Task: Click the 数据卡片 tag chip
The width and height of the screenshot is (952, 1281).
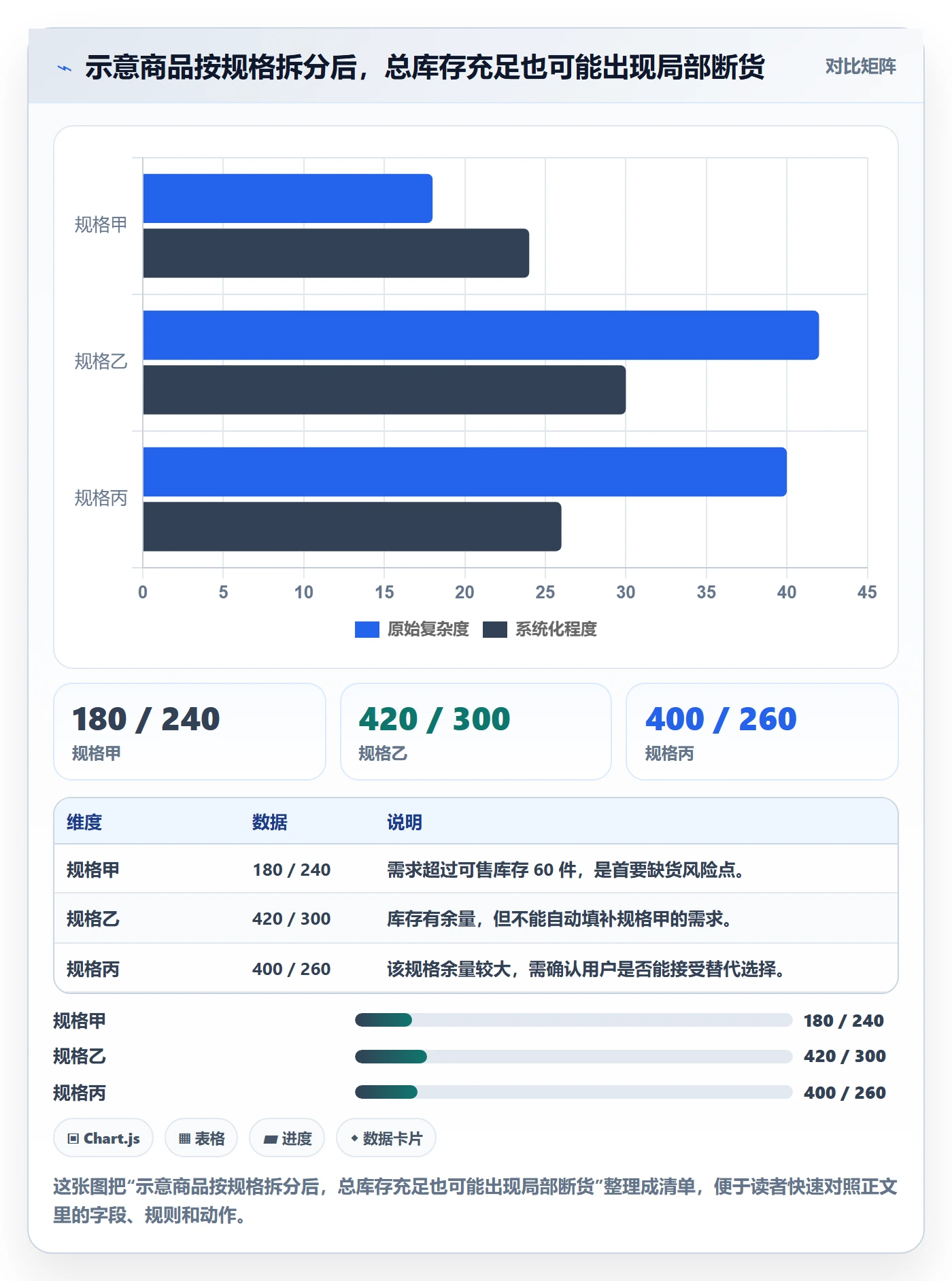Action: click(386, 1138)
